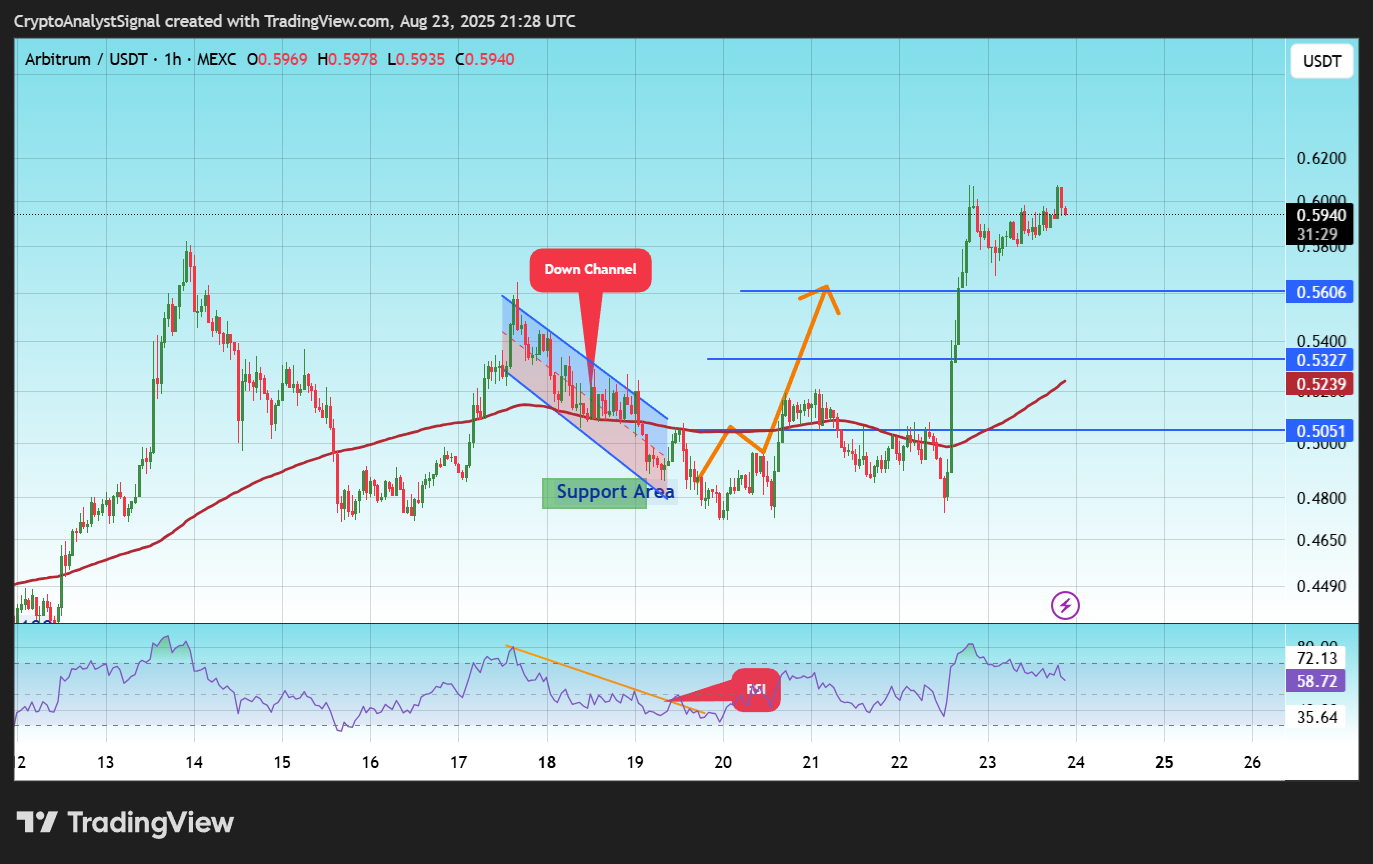Click date 14 on the time axis

194,762
